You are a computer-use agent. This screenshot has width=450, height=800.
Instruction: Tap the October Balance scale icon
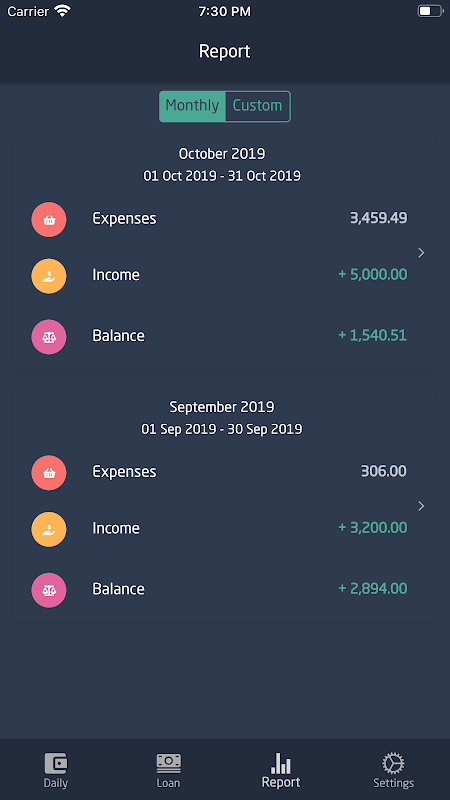pyautogui.click(x=49, y=336)
